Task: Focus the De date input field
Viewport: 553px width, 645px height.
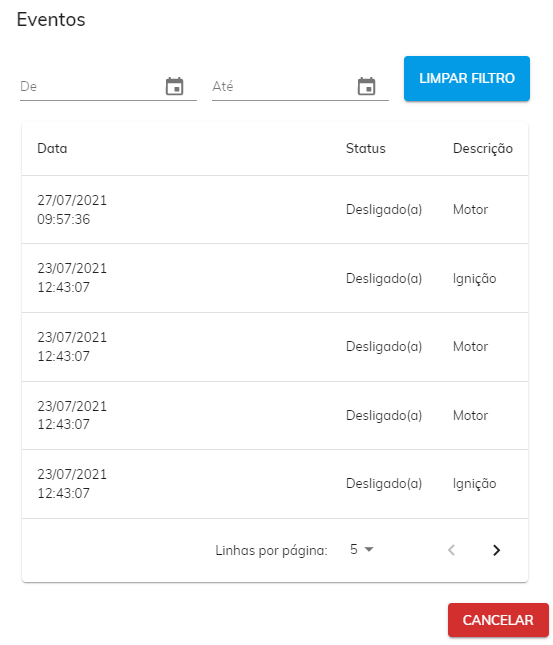Action: (91, 86)
